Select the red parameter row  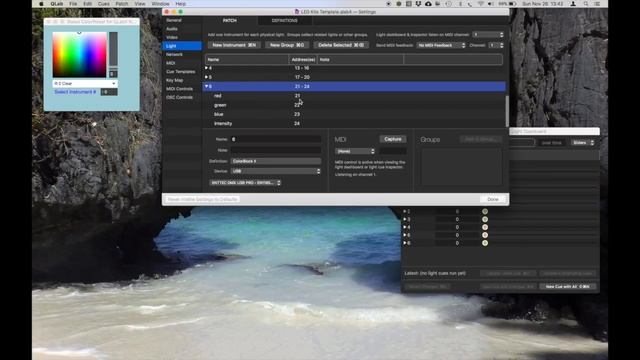coord(354,96)
